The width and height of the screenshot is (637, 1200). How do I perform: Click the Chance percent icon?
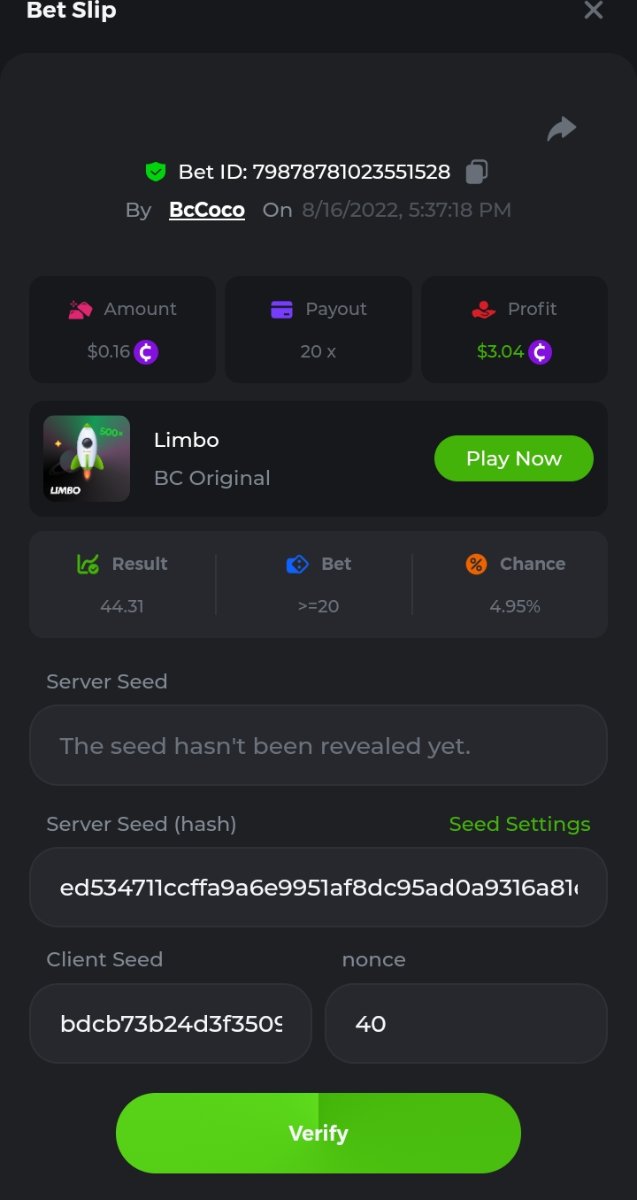[x=476, y=564]
